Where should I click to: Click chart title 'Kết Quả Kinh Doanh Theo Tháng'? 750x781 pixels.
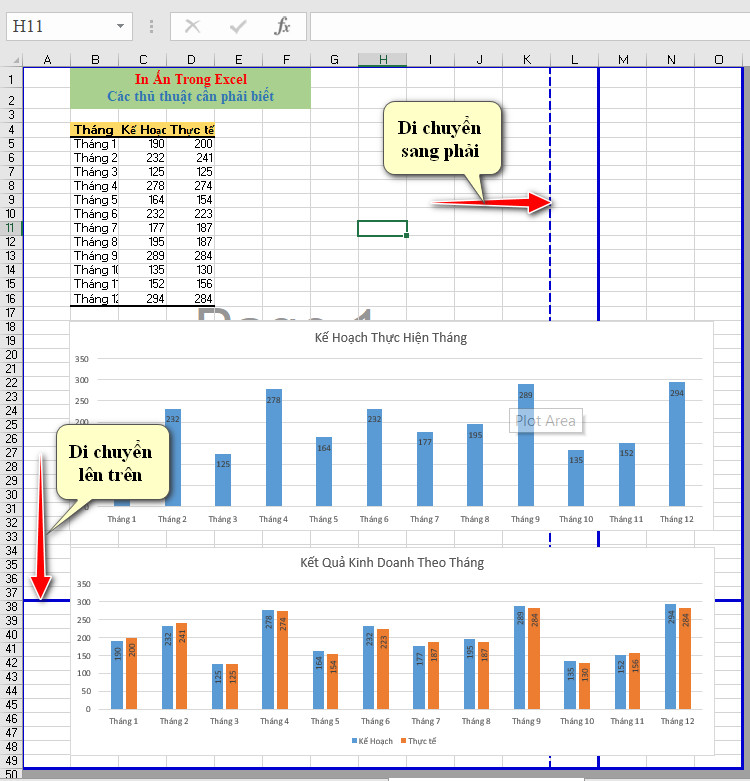[392, 563]
